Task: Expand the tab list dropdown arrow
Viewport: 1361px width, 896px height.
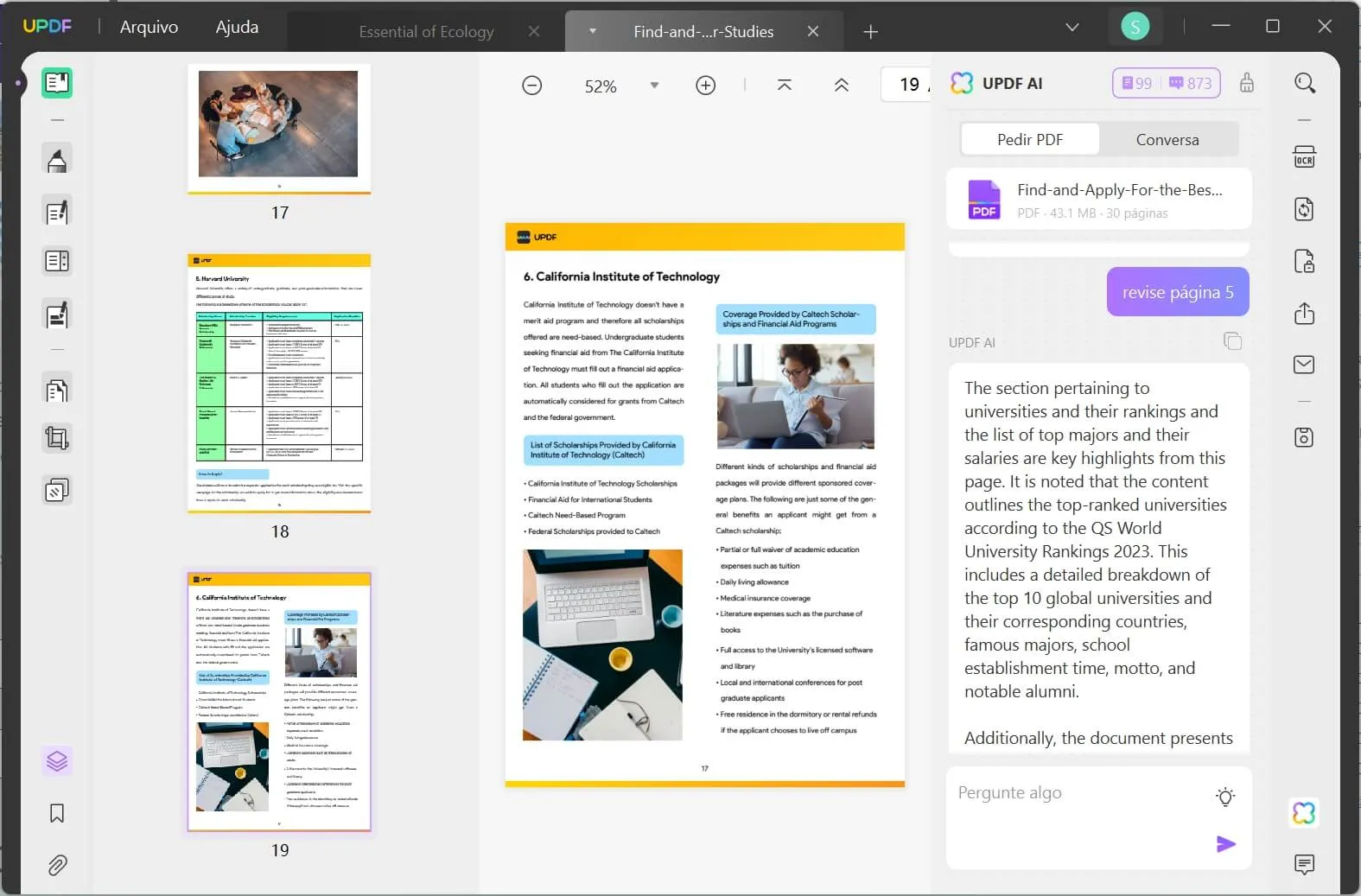Action: (x=1072, y=28)
